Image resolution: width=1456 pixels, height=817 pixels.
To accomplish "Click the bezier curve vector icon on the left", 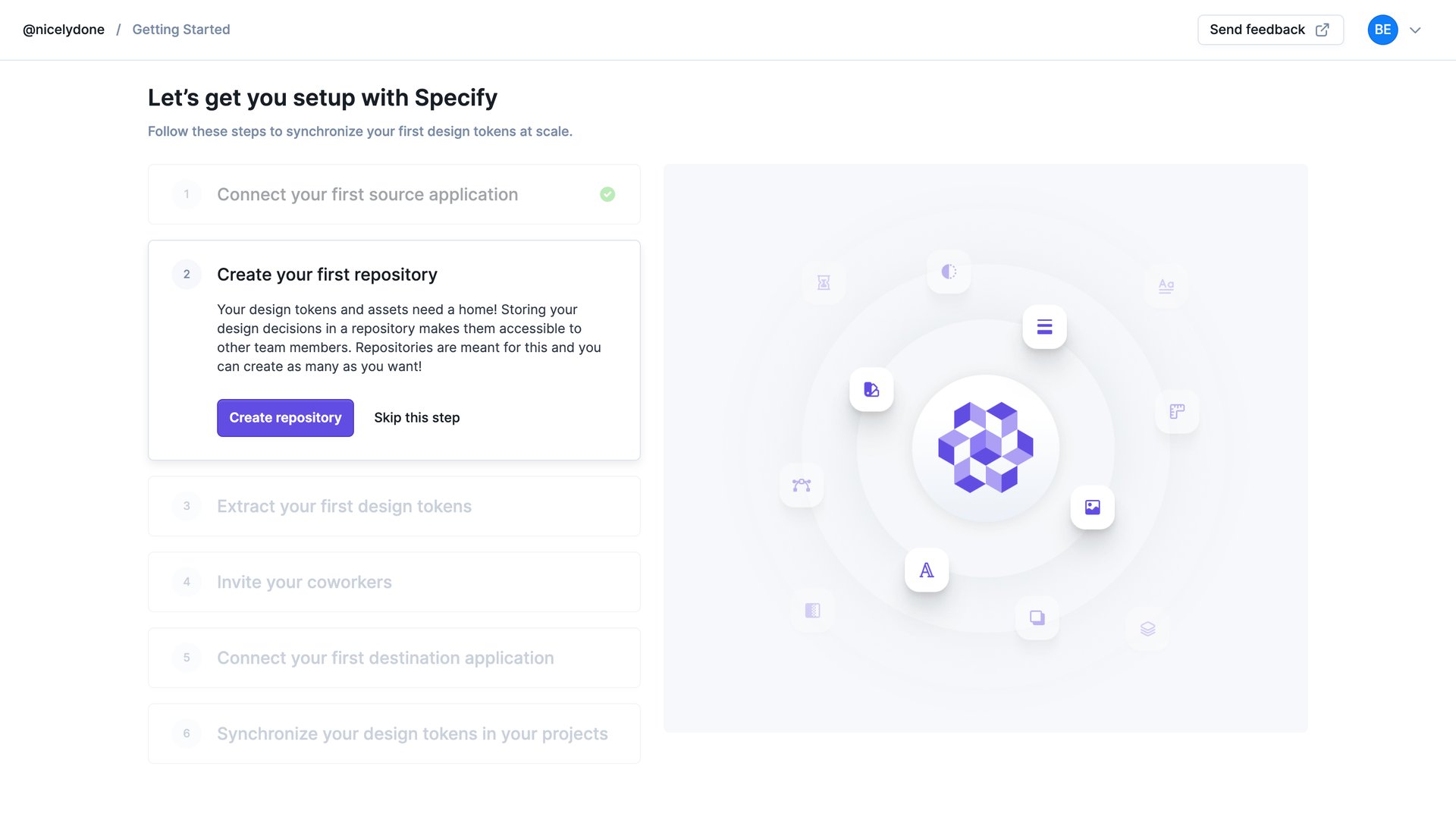I will [x=802, y=485].
